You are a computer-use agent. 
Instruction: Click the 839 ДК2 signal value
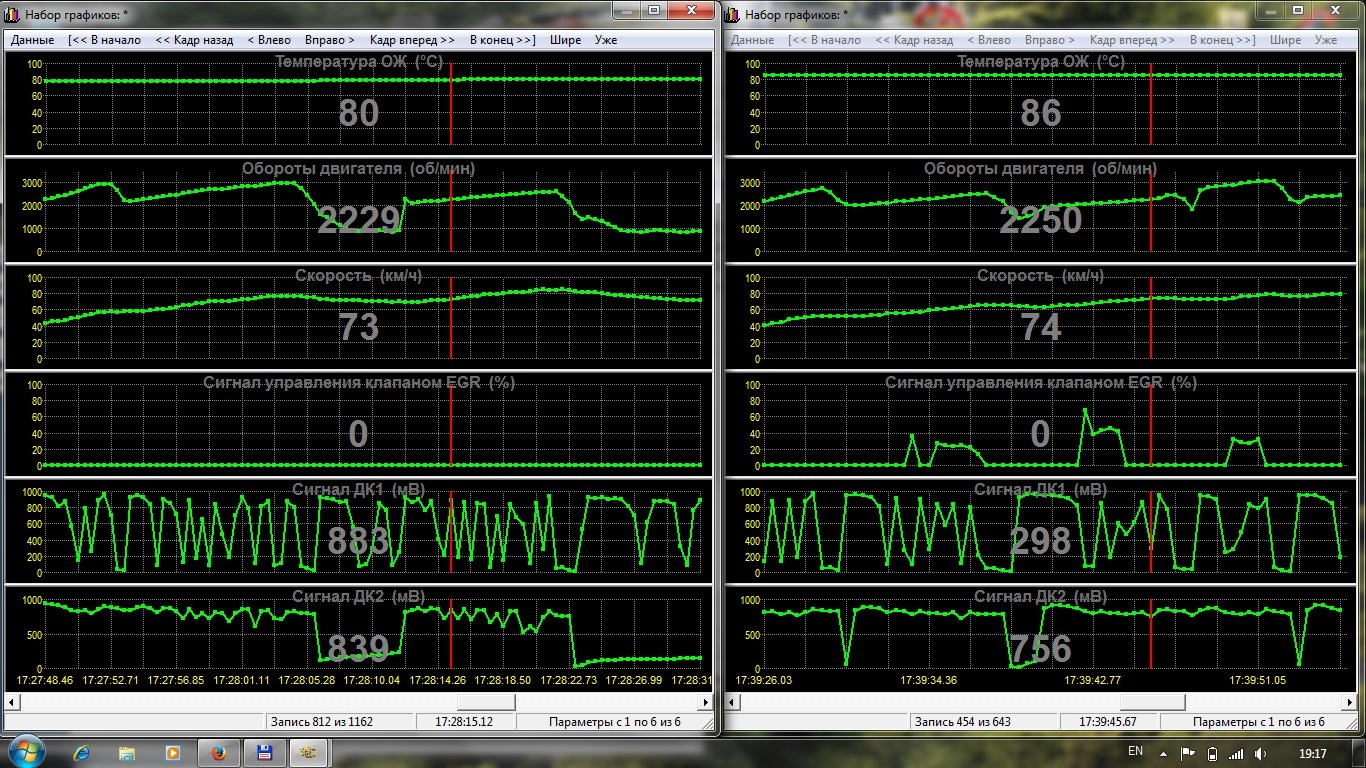tap(358, 649)
